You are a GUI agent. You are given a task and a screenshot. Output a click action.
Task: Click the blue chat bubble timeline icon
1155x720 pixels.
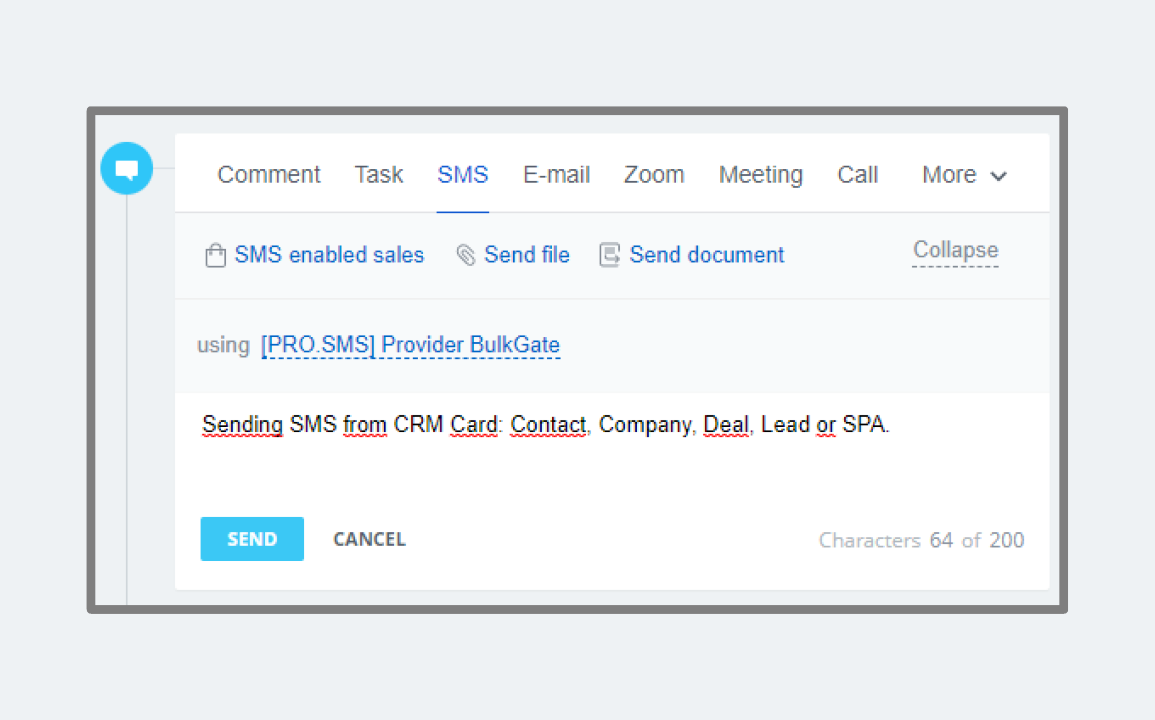point(127,169)
